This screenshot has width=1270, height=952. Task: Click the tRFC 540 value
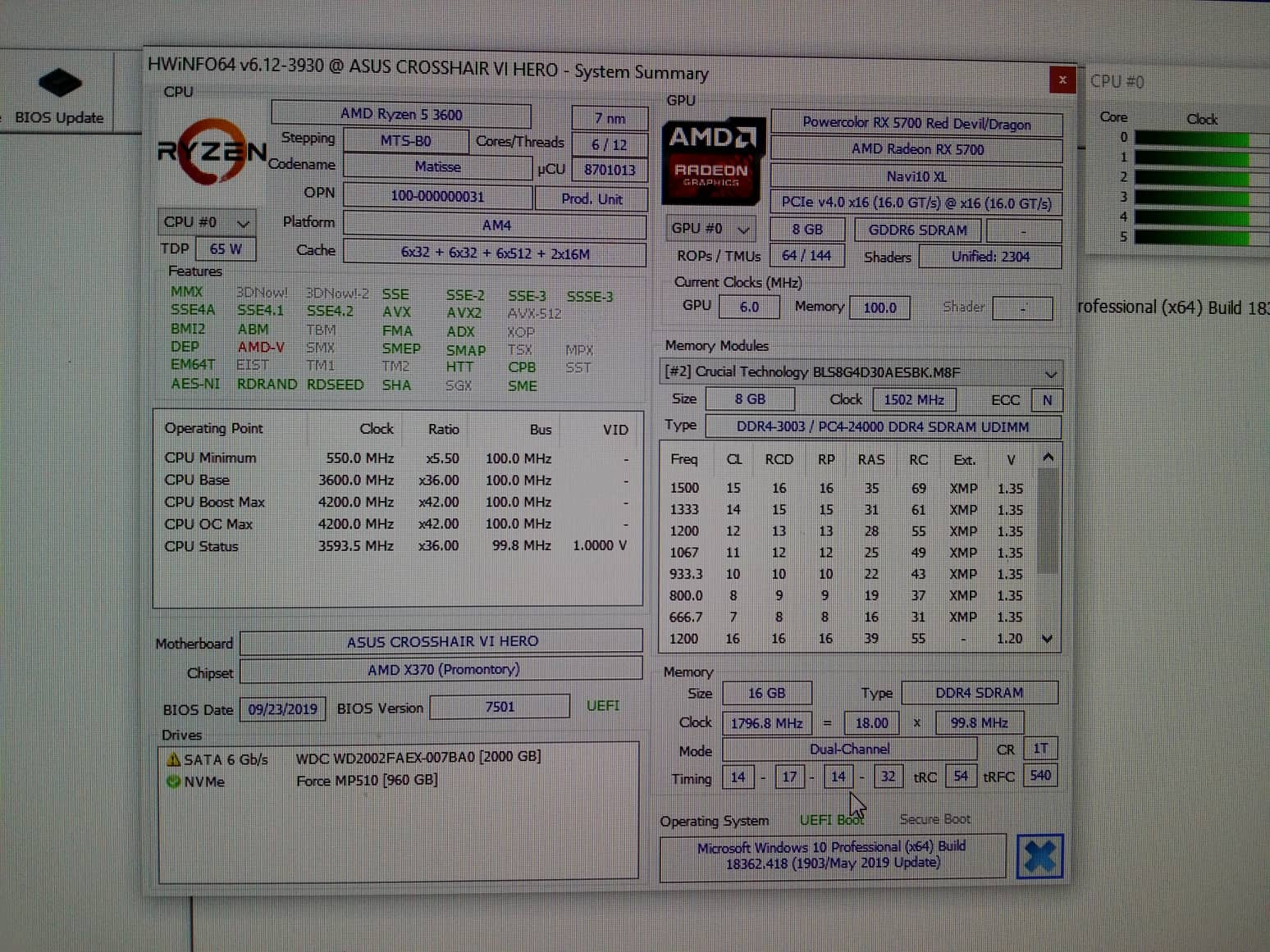click(x=1039, y=775)
